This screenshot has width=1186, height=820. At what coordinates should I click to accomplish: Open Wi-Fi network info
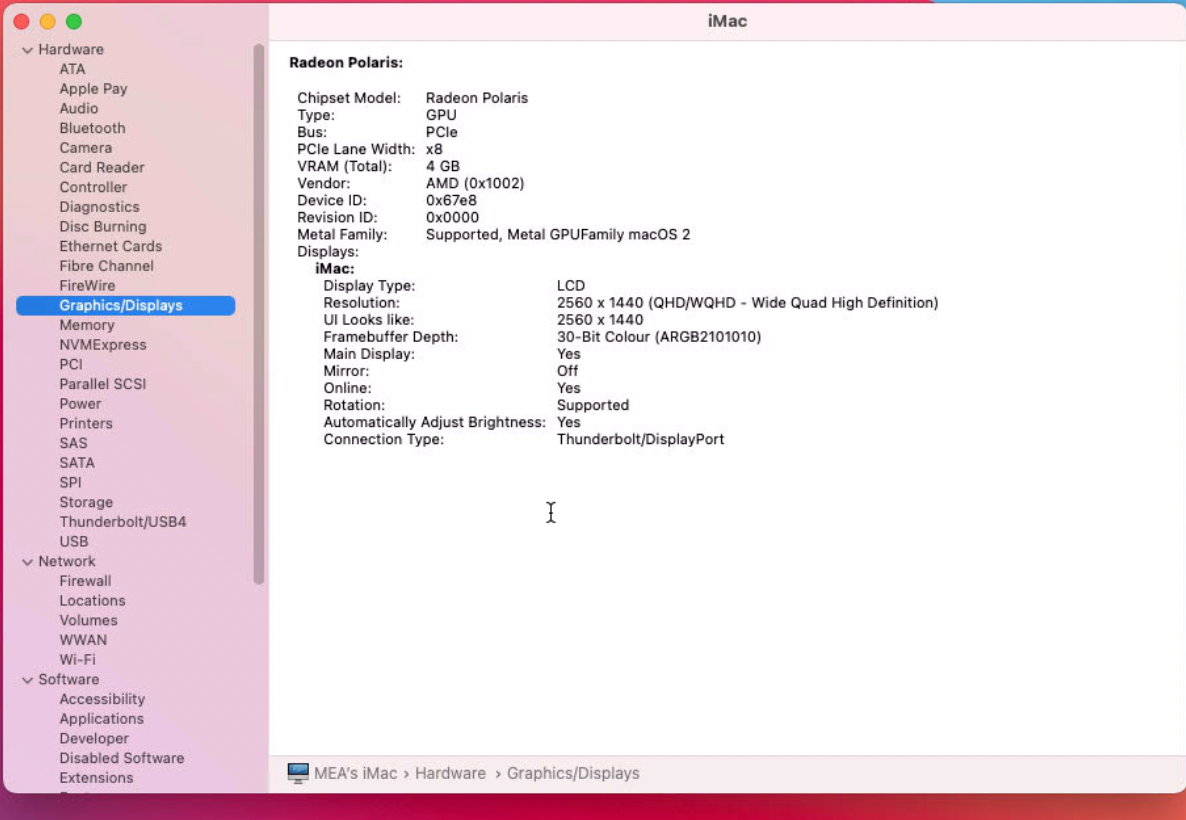(x=77, y=659)
